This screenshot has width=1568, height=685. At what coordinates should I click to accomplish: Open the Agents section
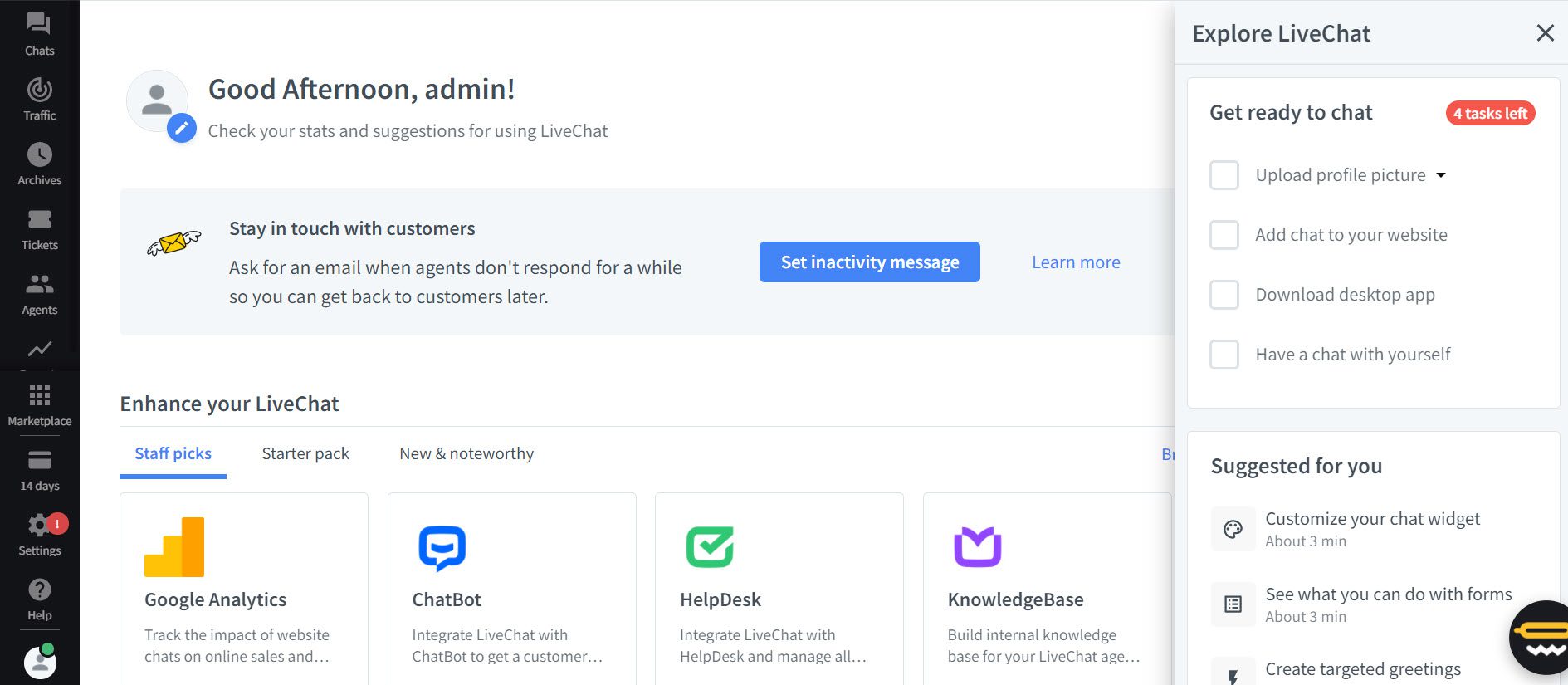click(39, 292)
